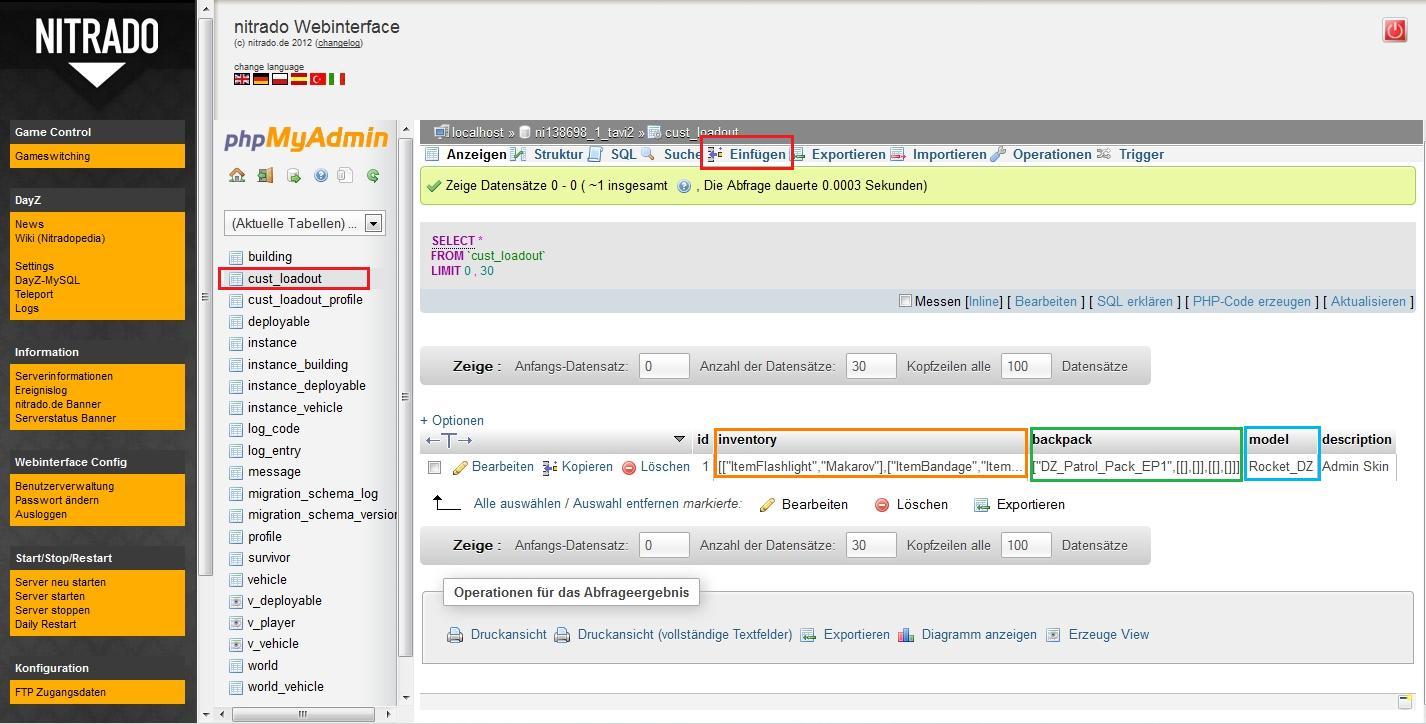Switch language using the Spanish flag
1426x724 pixels.
tap(298, 79)
